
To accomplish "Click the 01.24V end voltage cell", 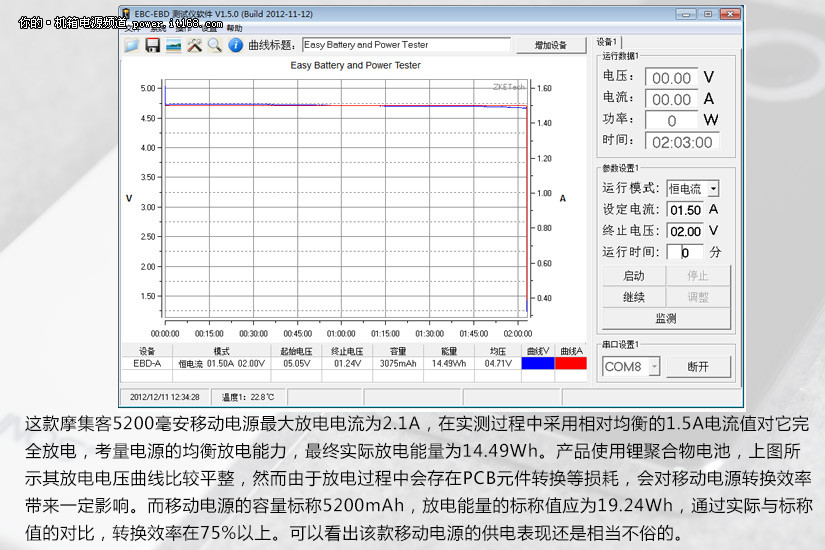I will 347,364.
